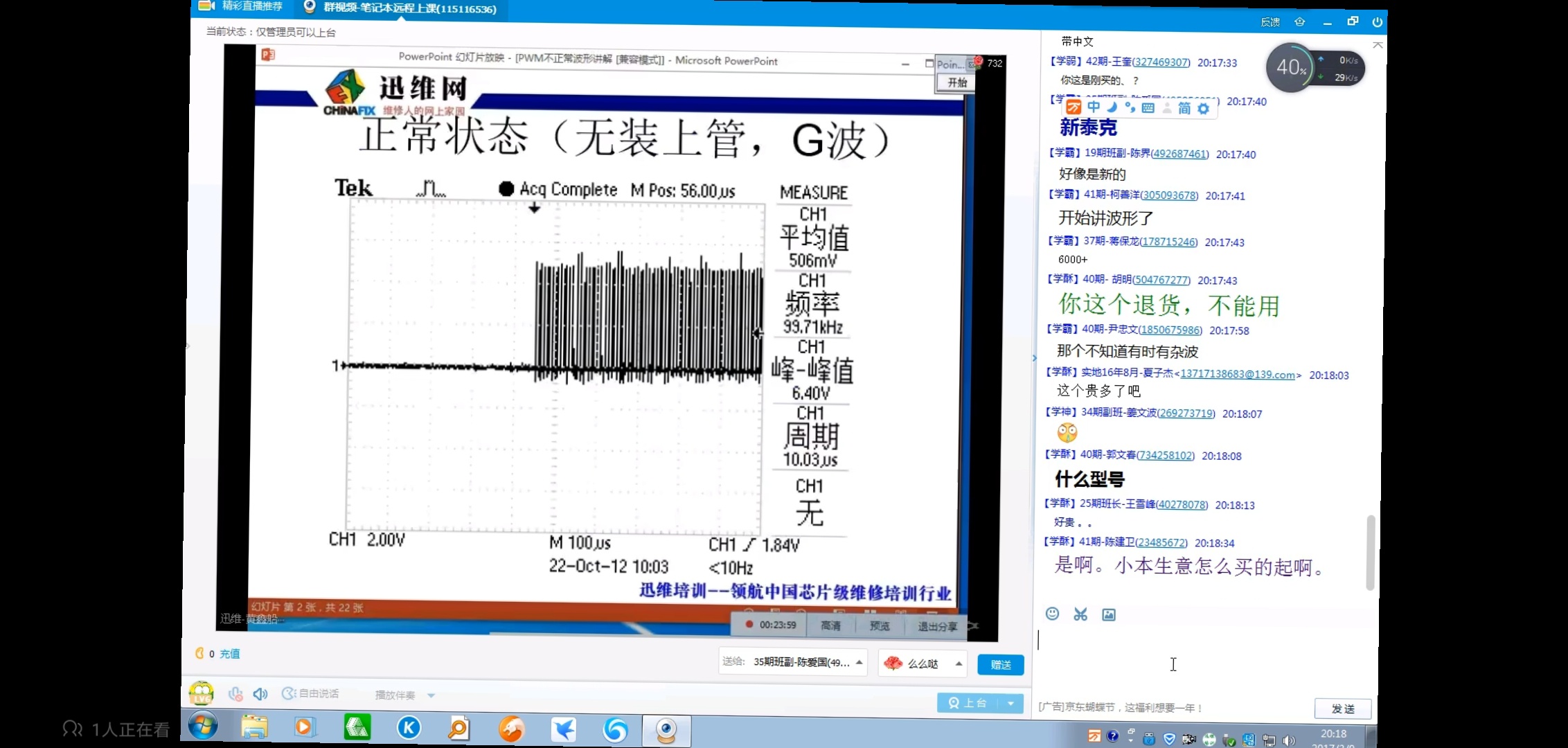Image resolution: width=1568 pixels, height=748 pixels.
Task: Expand the arrow next to 上台
Action: [1011, 703]
